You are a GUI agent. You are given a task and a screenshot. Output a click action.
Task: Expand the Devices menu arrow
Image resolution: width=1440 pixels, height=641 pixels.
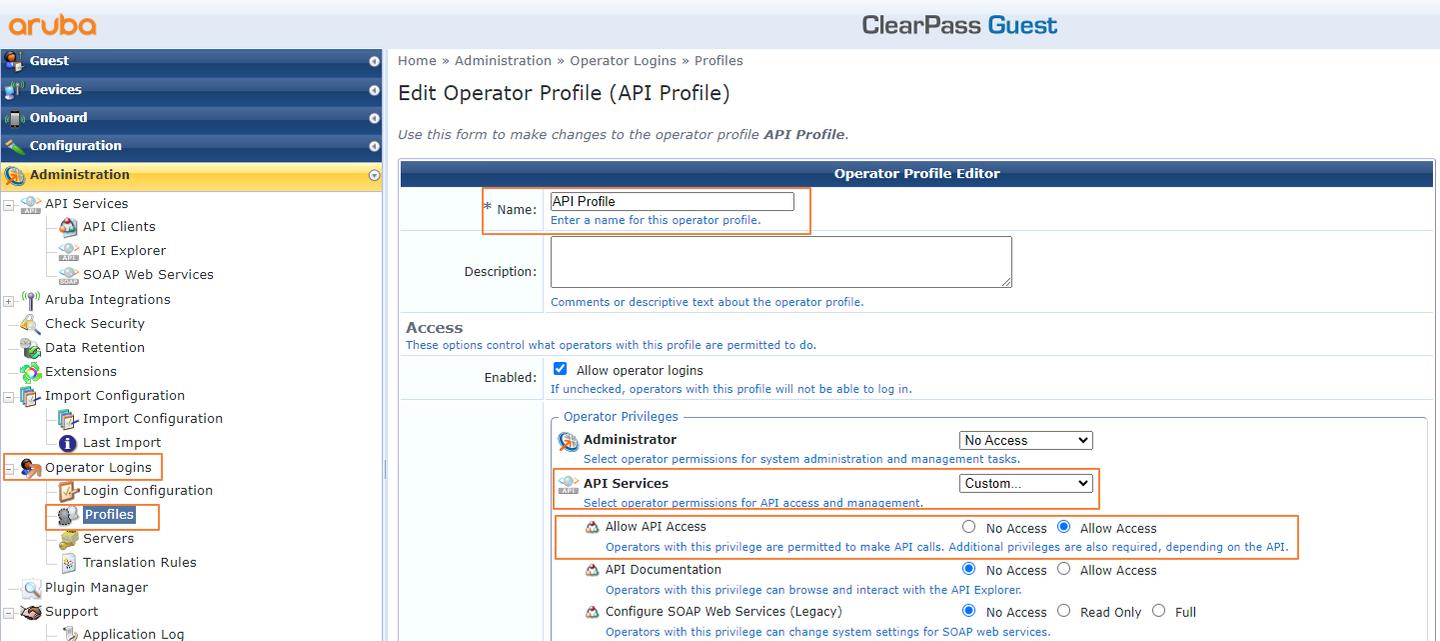point(374,90)
